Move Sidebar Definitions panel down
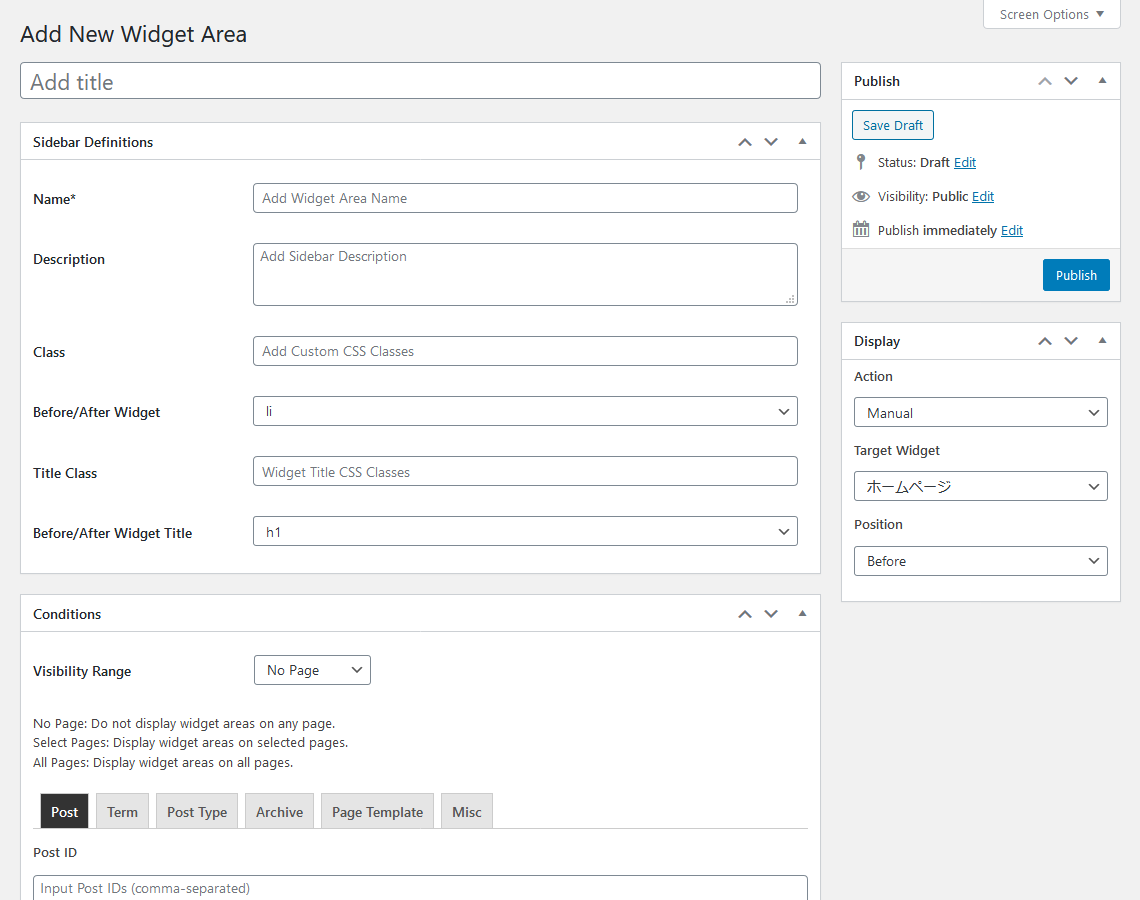1140x900 pixels. point(771,142)
